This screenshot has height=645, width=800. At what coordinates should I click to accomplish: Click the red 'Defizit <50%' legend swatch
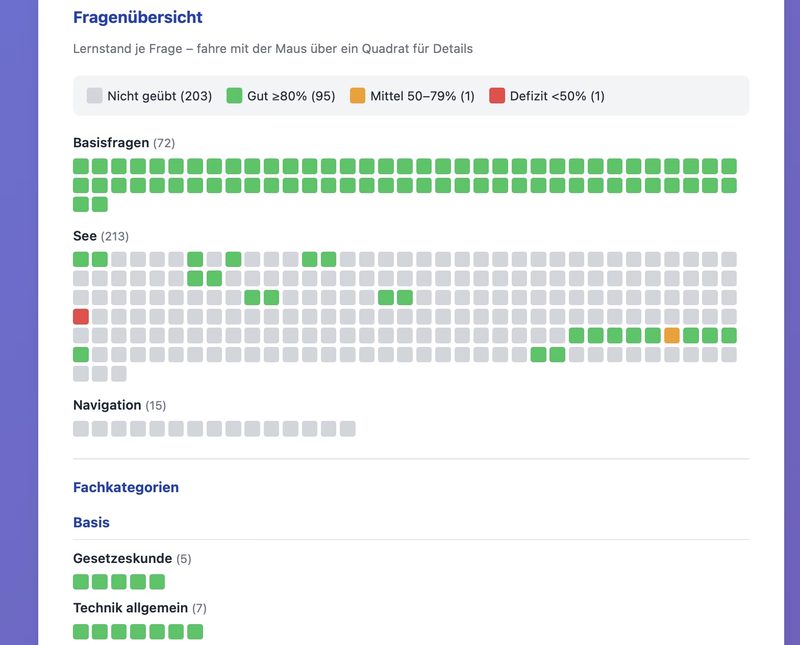[x=497, y=96]
